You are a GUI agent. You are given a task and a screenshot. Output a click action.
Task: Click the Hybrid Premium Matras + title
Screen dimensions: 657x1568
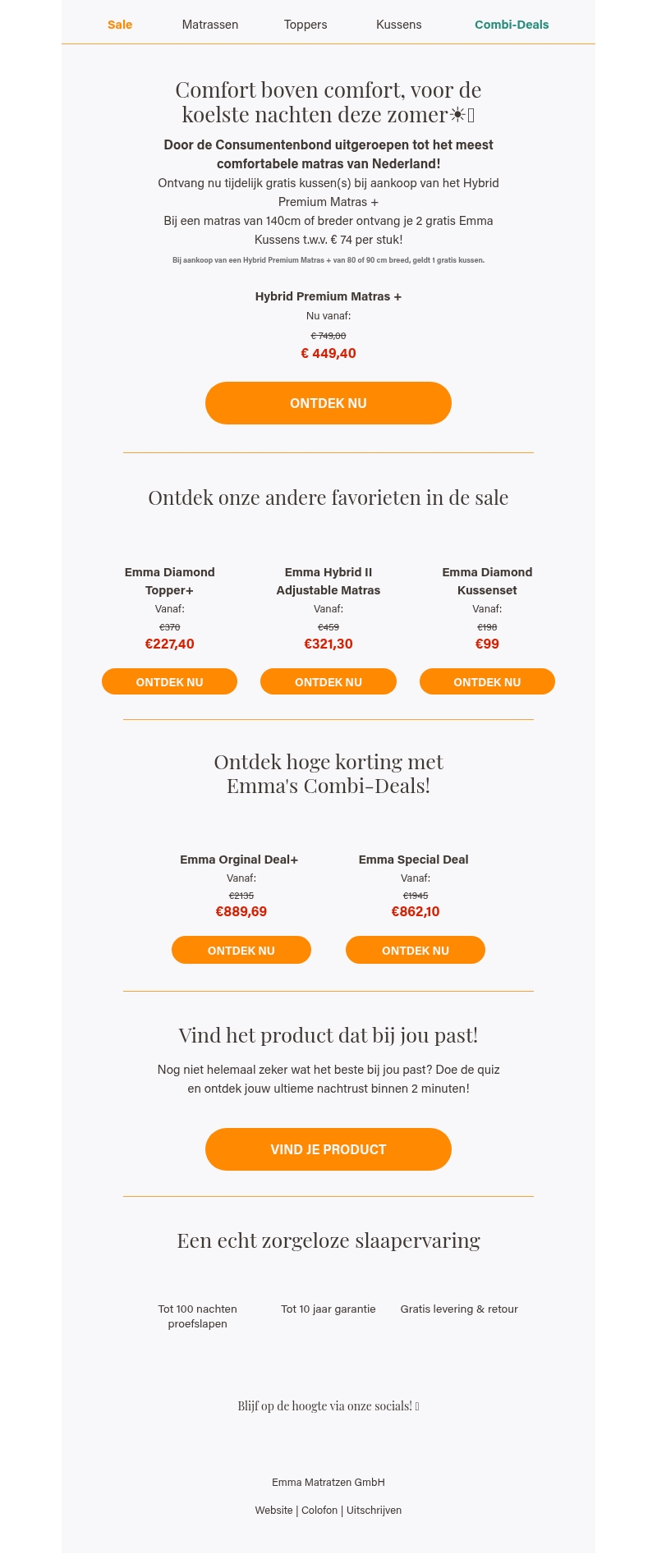328,296
